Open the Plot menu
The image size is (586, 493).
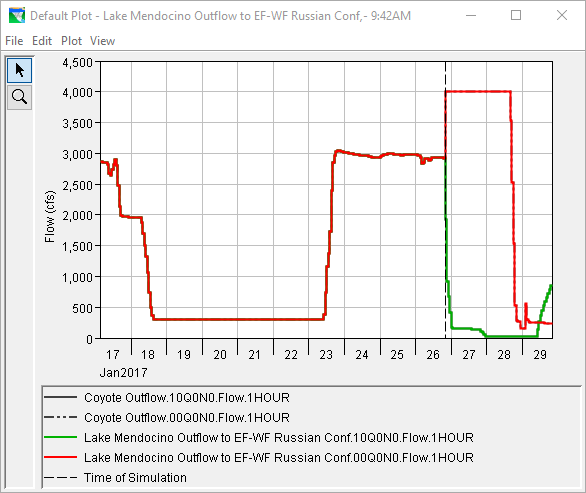[x=71, y=41]
